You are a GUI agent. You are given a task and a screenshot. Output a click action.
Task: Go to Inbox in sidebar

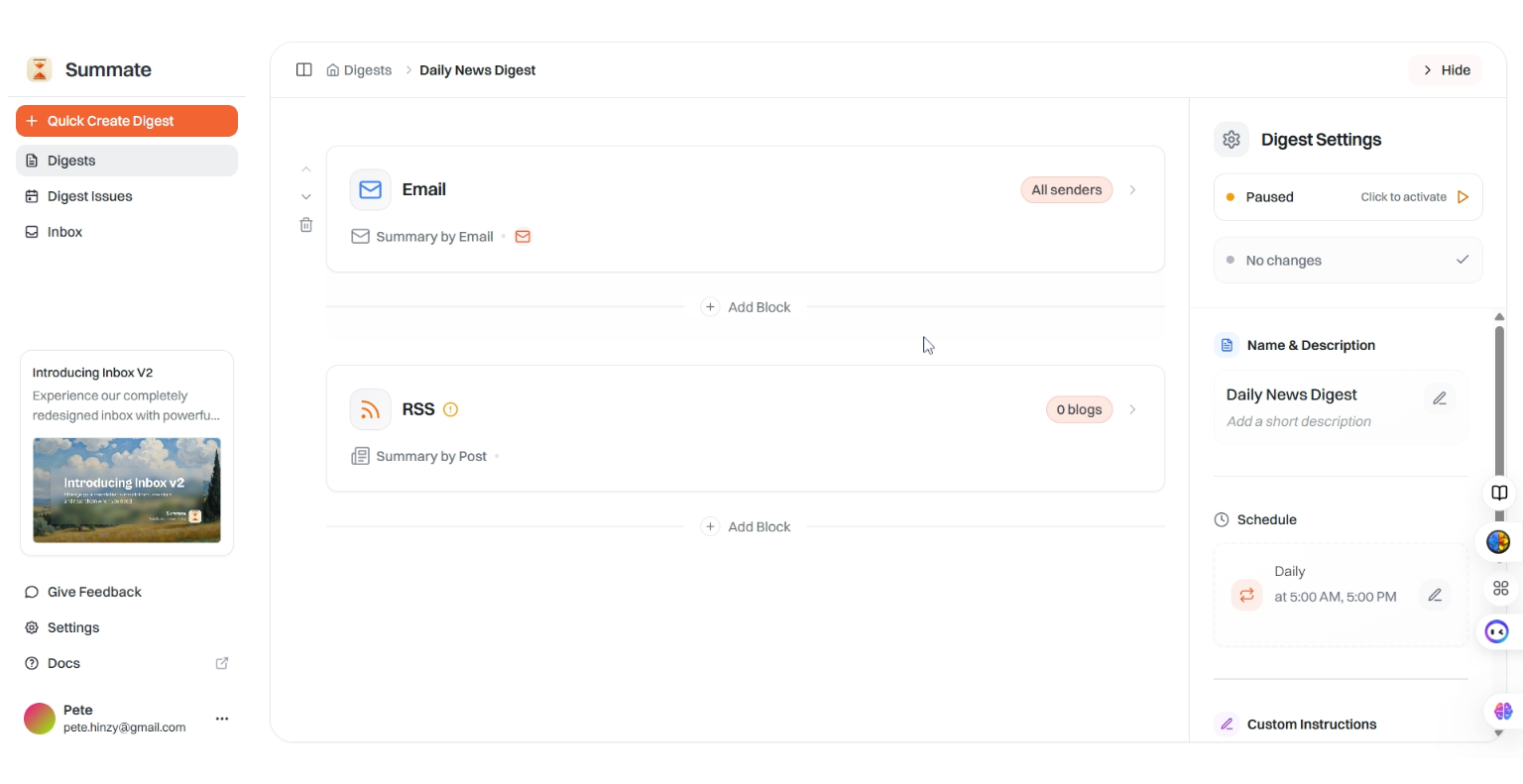pyautogui.click(x=65, y=232)
